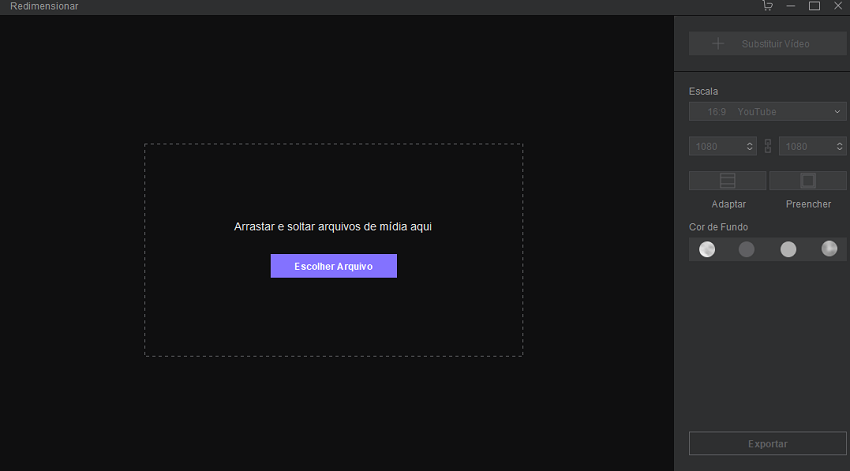Toggle the aspect ratio lock link icon
The image size is (850, 471).
(x=768, y=146)
